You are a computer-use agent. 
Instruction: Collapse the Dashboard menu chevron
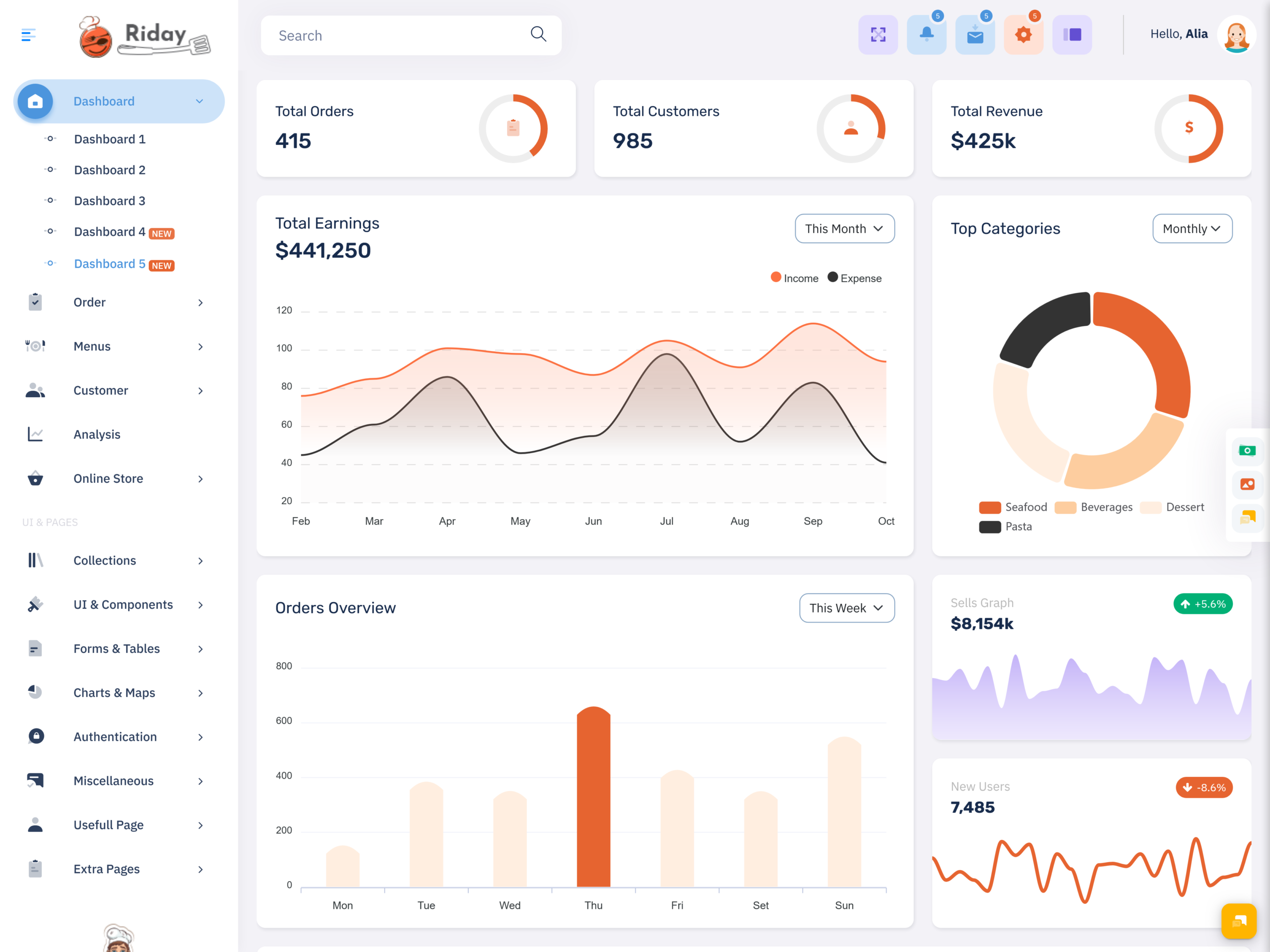(199, 102)
